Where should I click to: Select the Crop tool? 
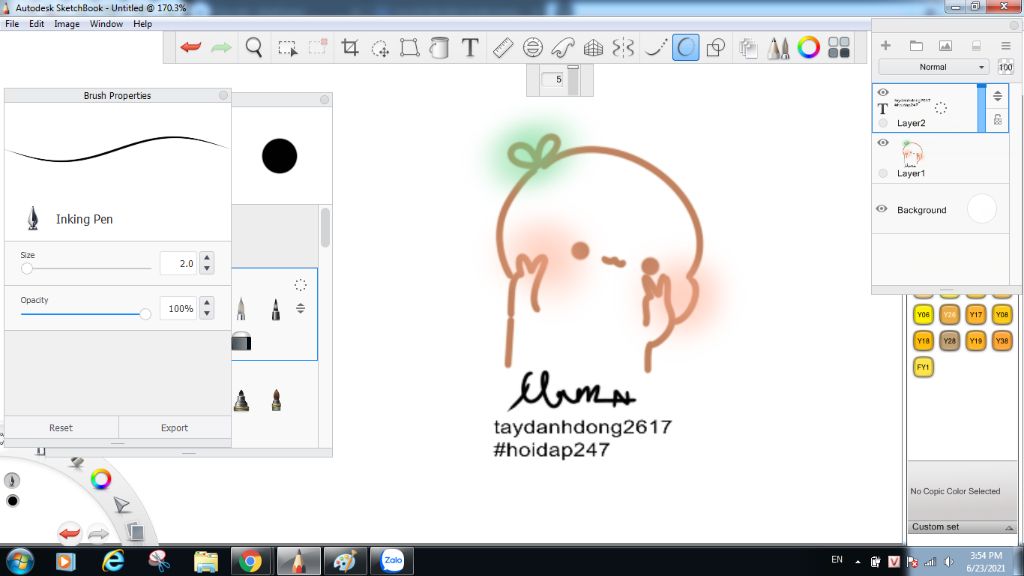tap(350, 47)
